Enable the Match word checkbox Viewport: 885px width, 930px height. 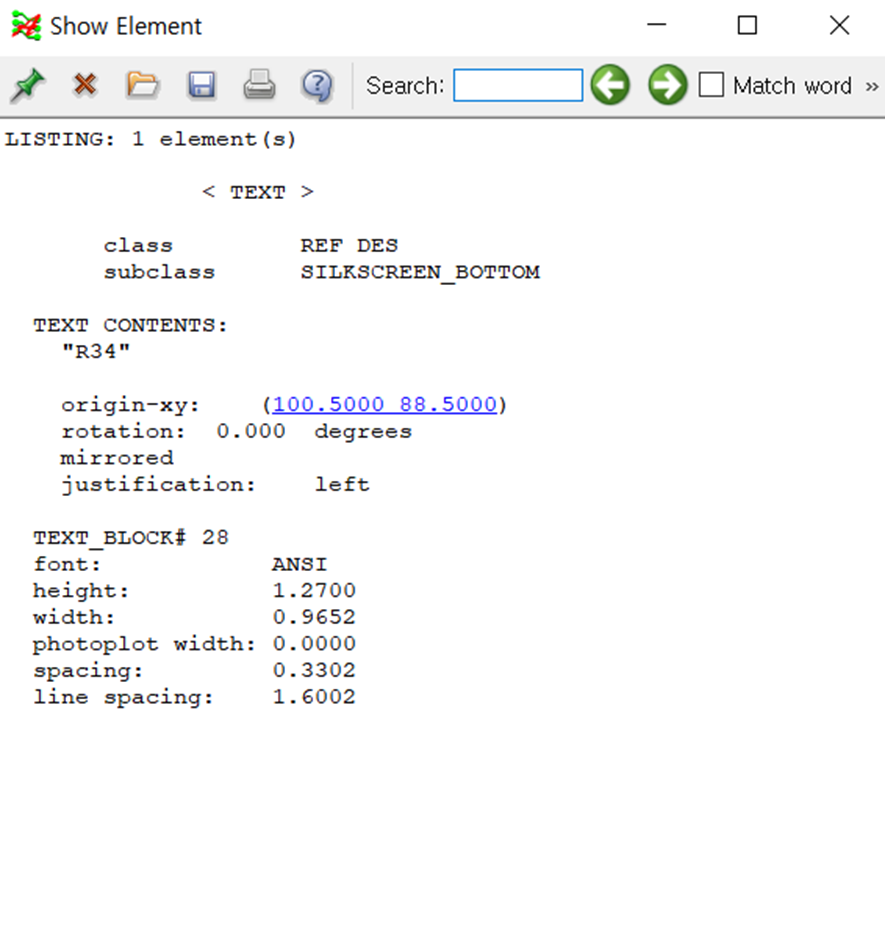(x=711, y=85)
